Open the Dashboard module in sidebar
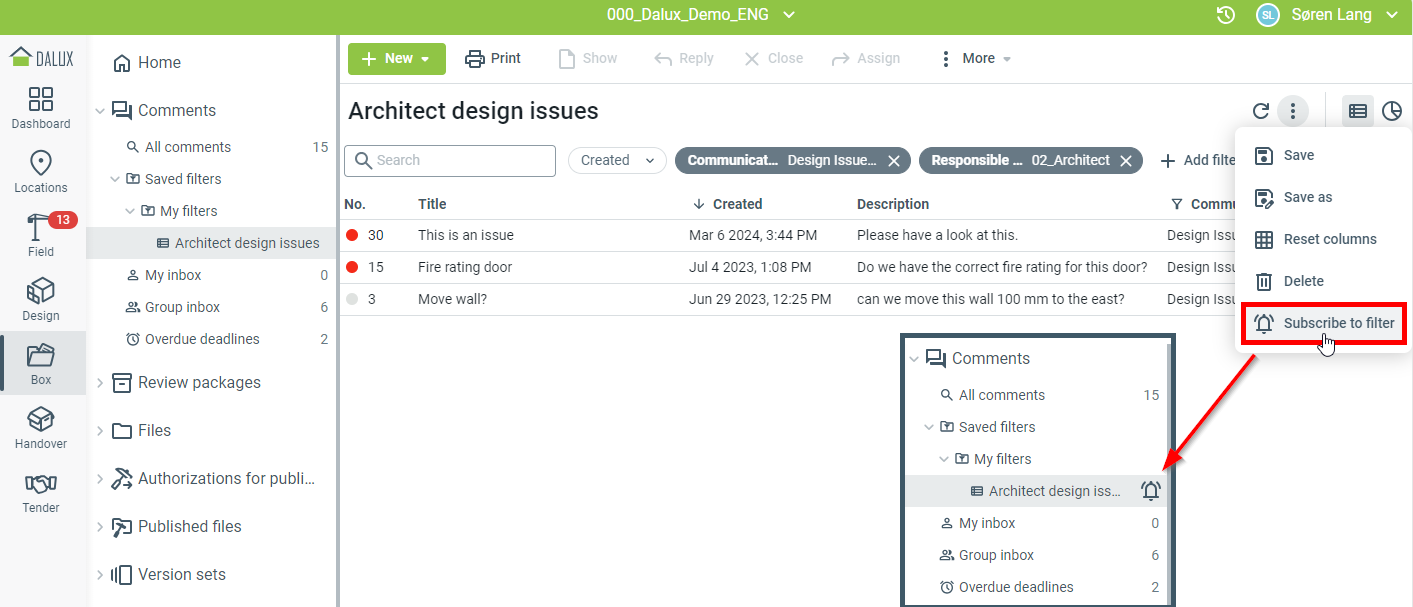This screenshot has height=607, width=1413. pyautogui.click(x=41, y=108)
